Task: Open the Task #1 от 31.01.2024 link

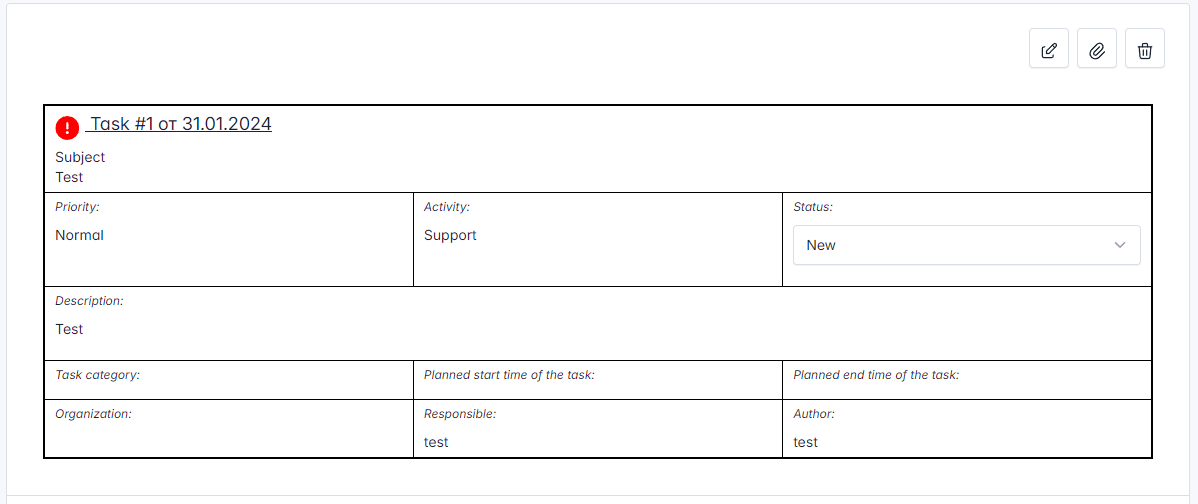Action: coord(178,124)
